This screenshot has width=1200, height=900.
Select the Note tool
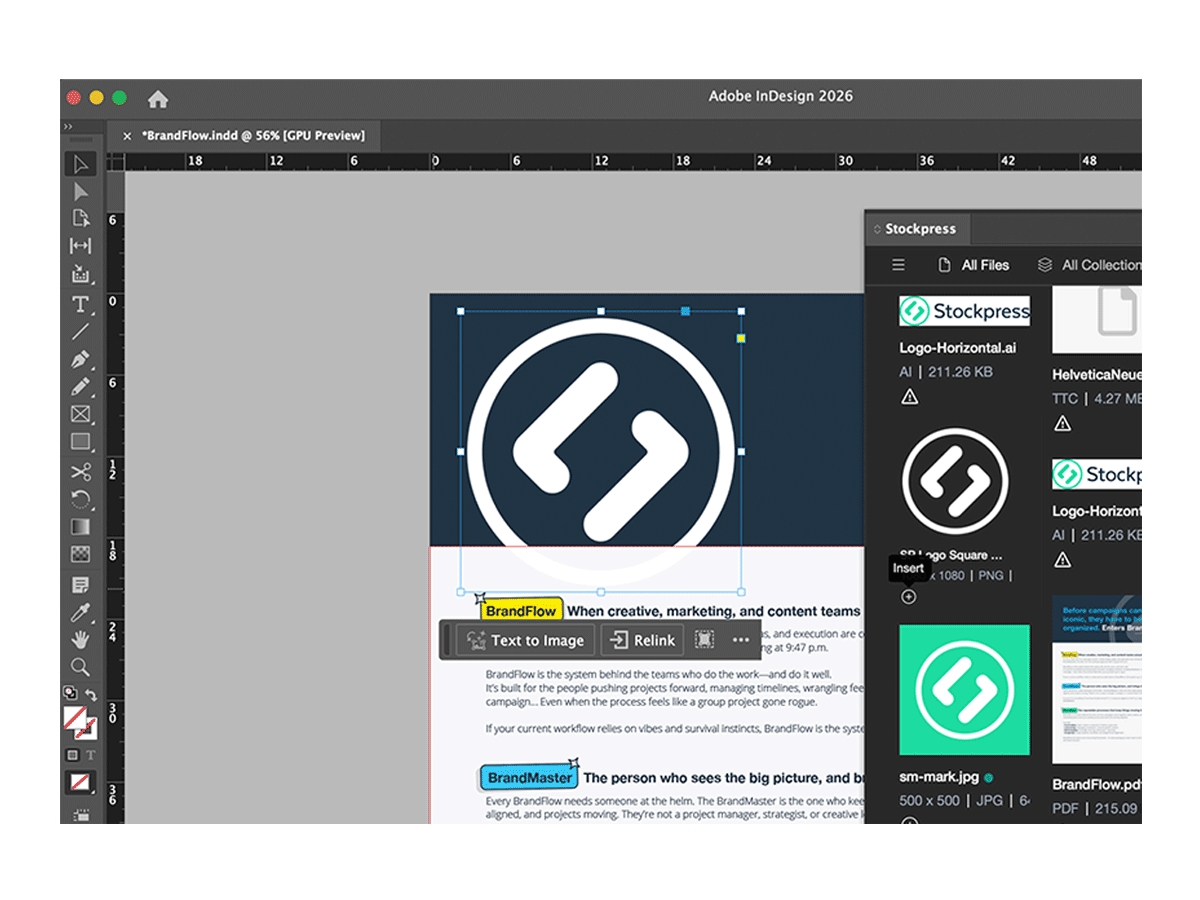pos(81,584)
